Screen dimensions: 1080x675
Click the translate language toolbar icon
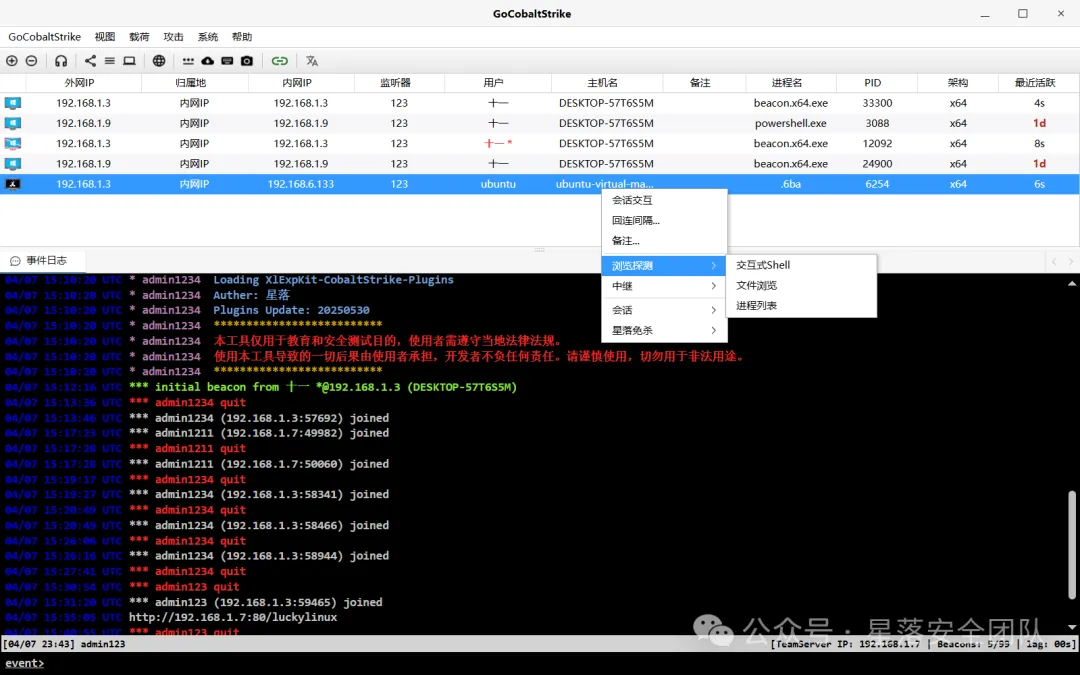312,61
